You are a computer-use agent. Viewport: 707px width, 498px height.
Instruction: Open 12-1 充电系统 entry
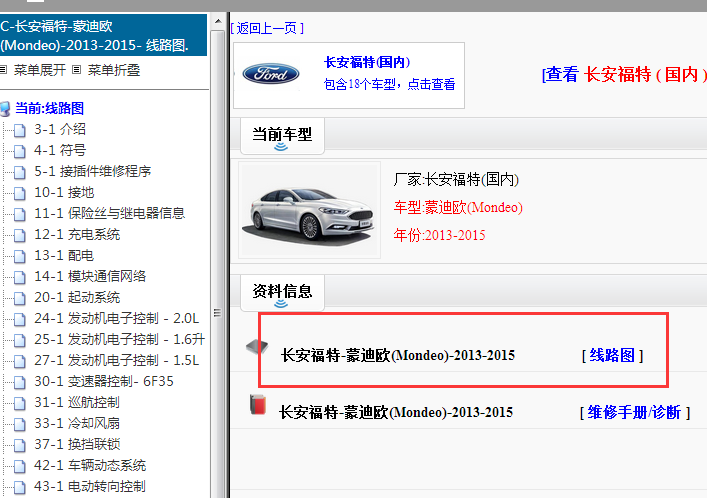[x=77, y=235]
